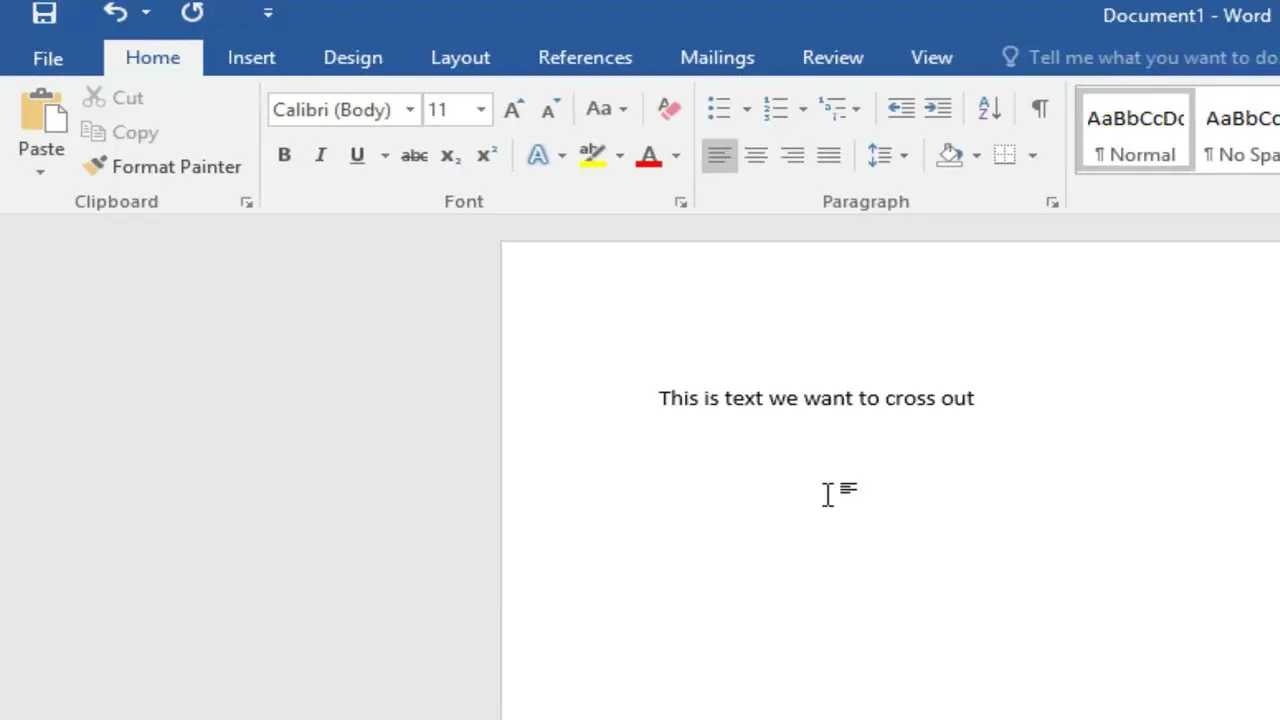Apply the red Font Color swatch
Screen dimensions: 1280x720
pos(649,156)
